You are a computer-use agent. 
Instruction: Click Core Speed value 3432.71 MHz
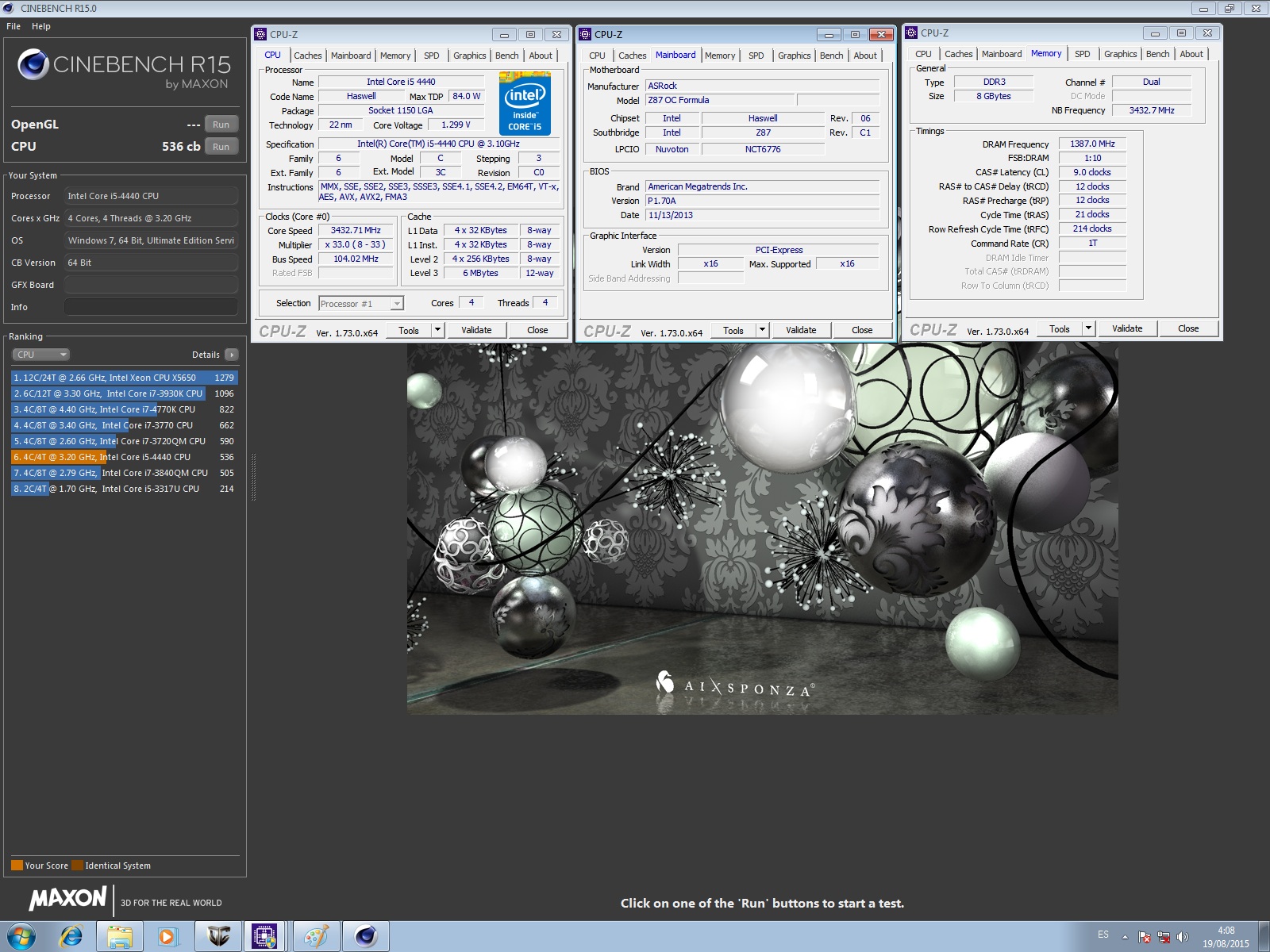(x=356, y=231)
